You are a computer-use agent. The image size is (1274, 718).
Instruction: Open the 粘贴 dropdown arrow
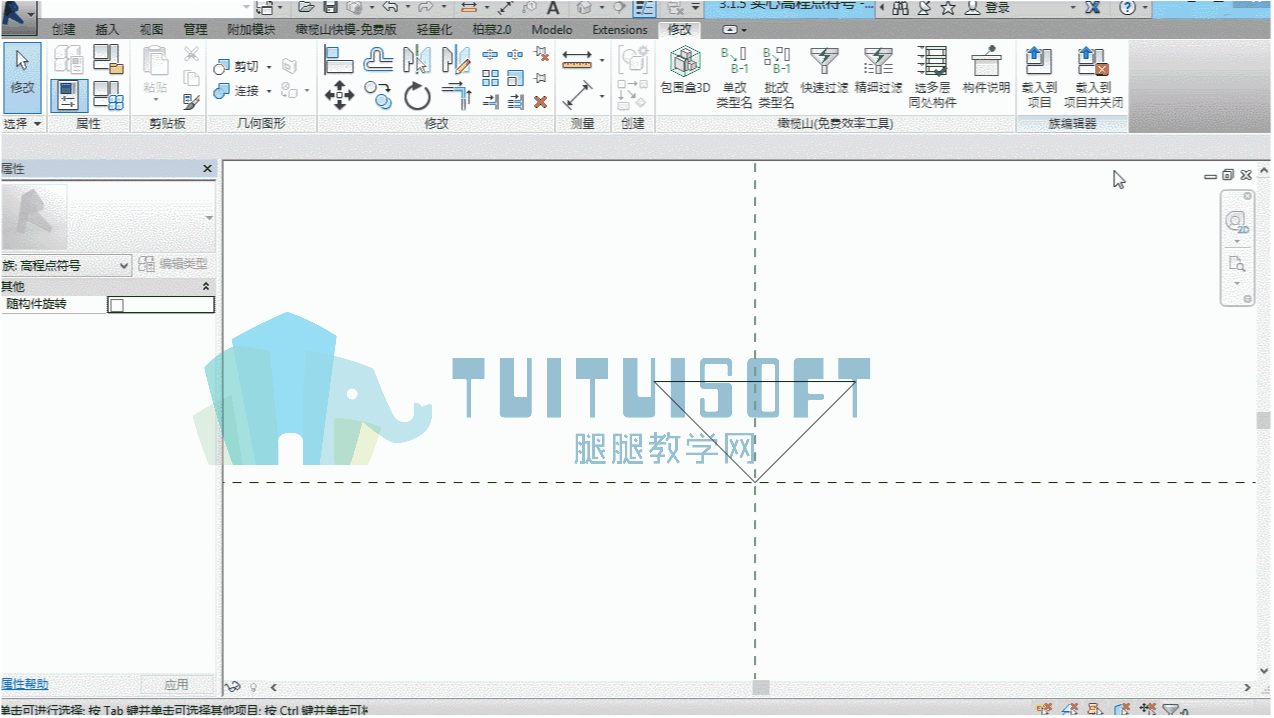coord(155,100)
